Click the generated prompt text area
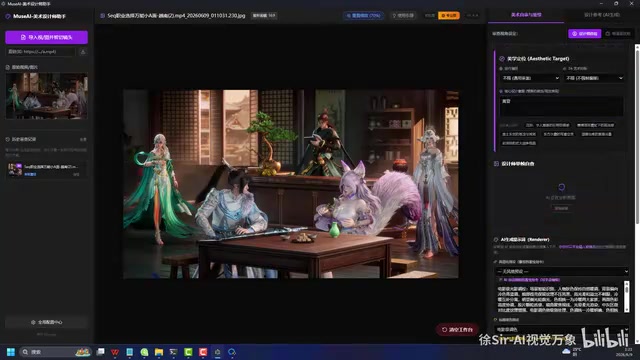The image size is (640, 360). [x=558, y=299]
